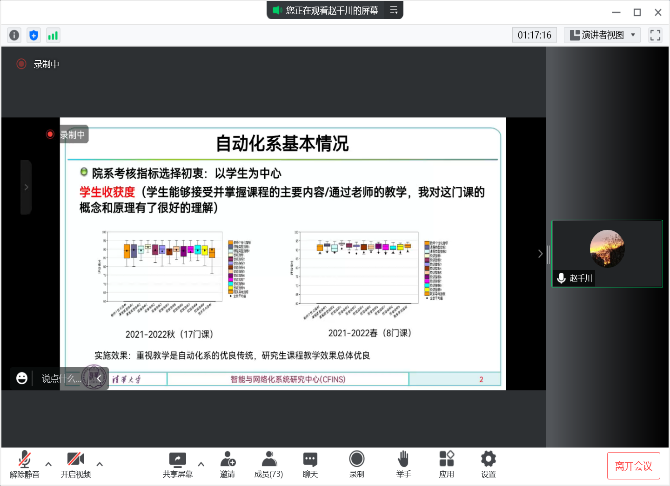Open the Chat (聊天) panel
This screenshot has height=486, width=670.
(x=310, y=462)
